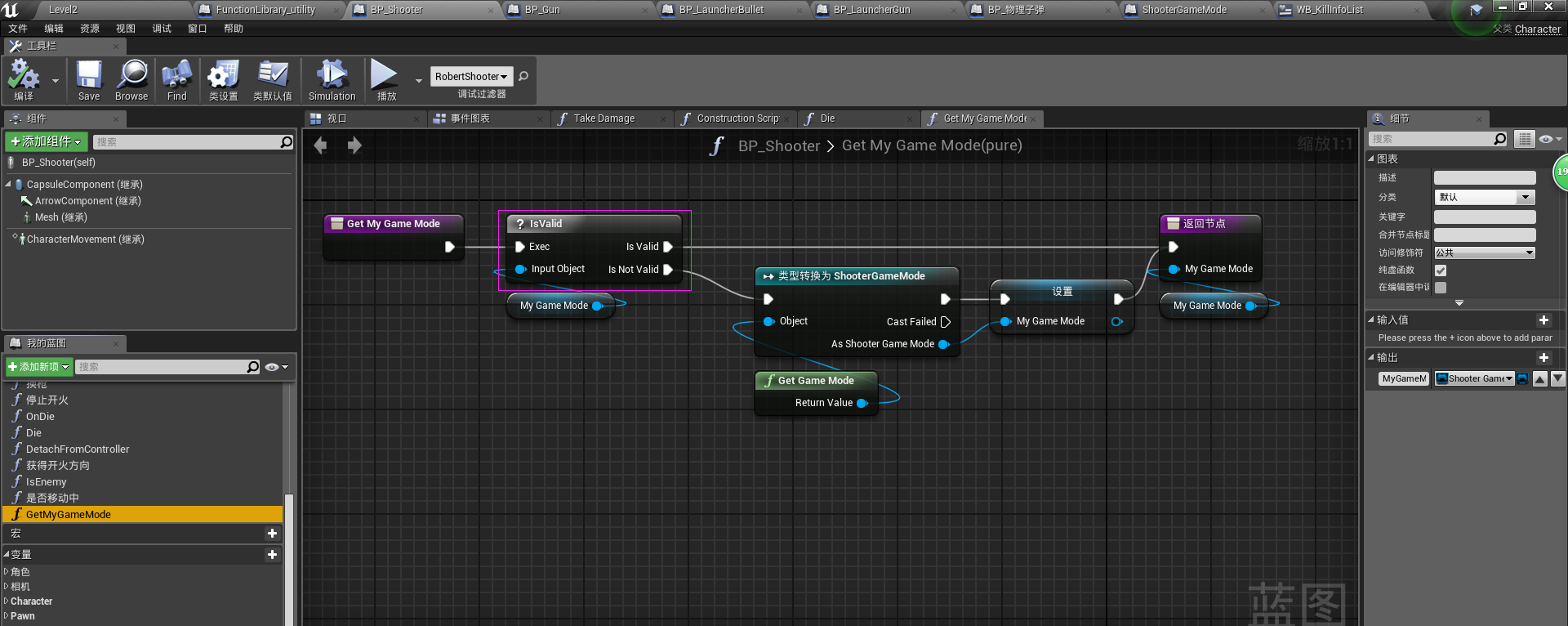The image size is (1568, 626).
Task: Switch to Take Damage graph tab
Action: tap(612, 118)
